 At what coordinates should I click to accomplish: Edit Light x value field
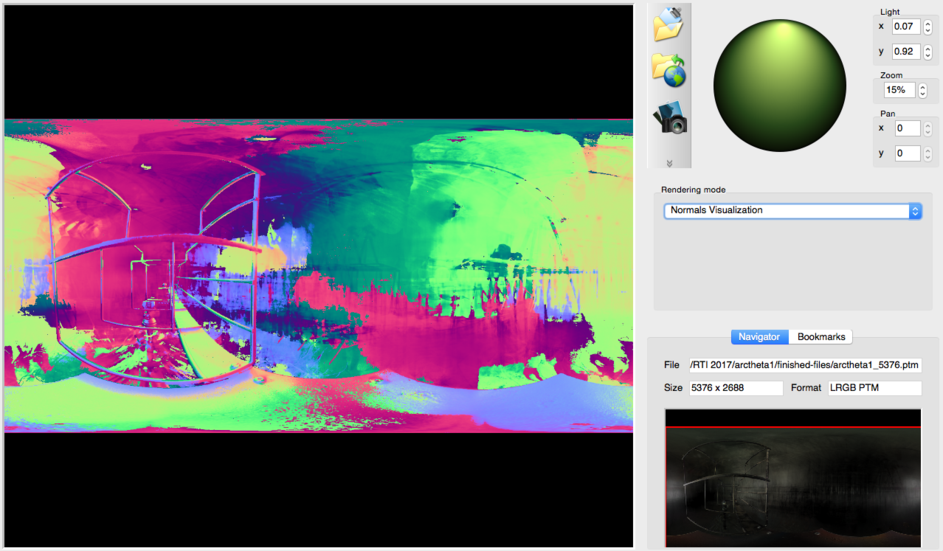coord(906,26)
